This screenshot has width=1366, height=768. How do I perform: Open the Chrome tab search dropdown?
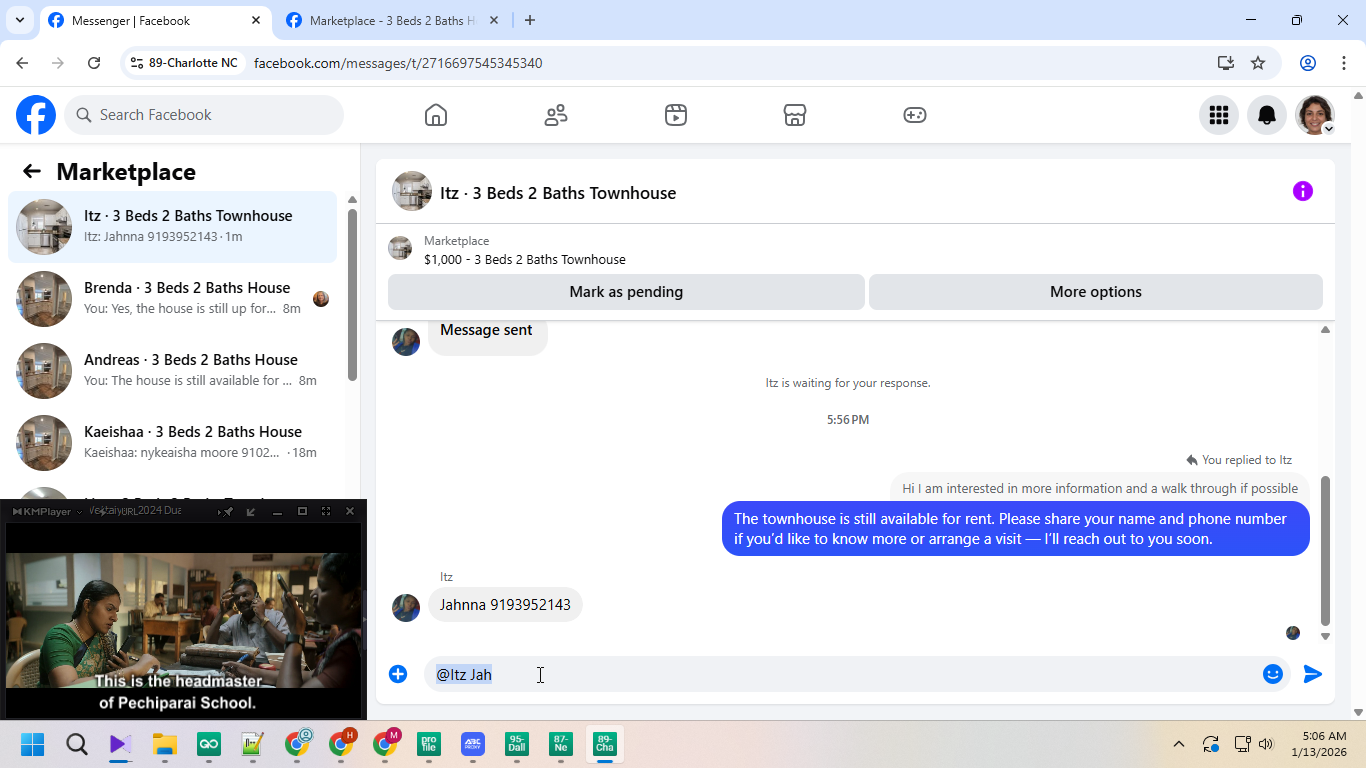[x=19, y=20]
